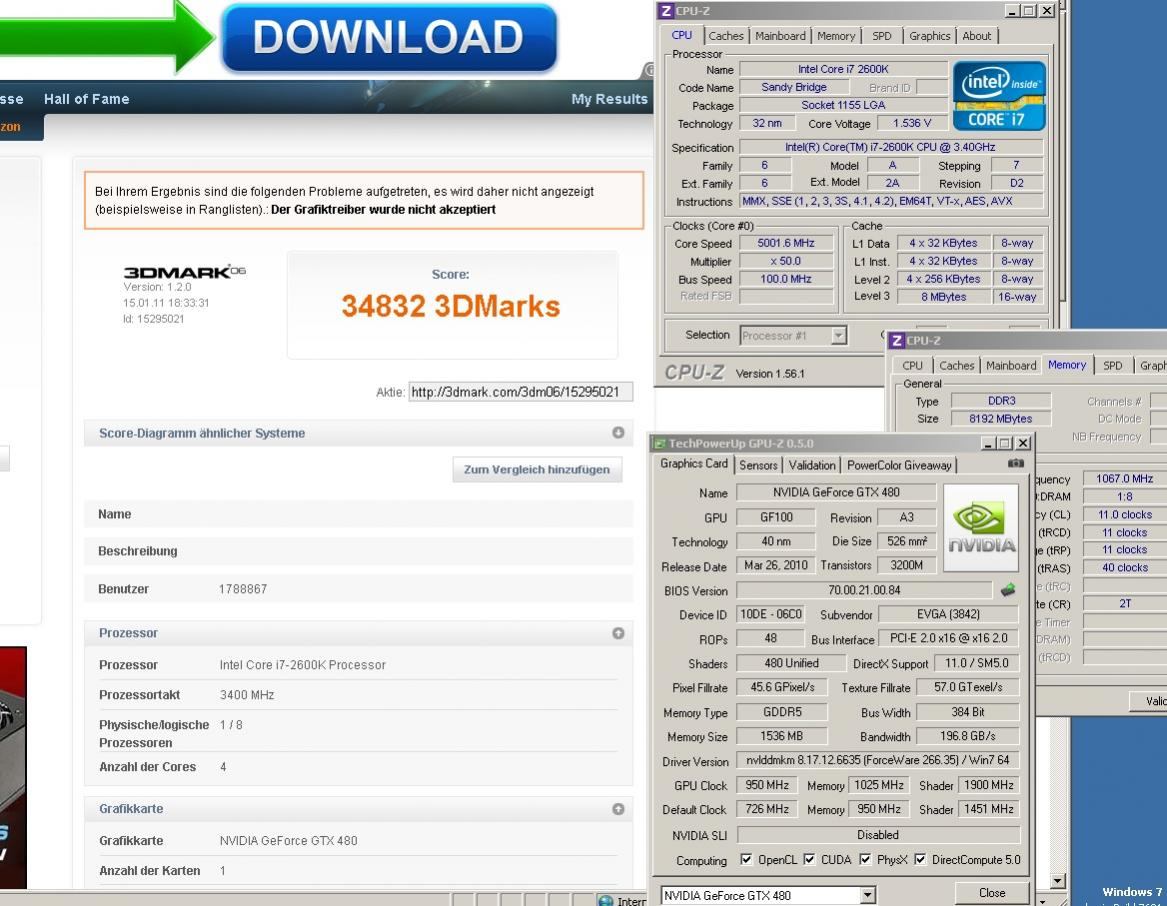Image resolution: width=1167 pixels, height=906 pixels.
Task: Click the DRAM frequency 1067.0 MHz value
Action: click(1124, 479)
